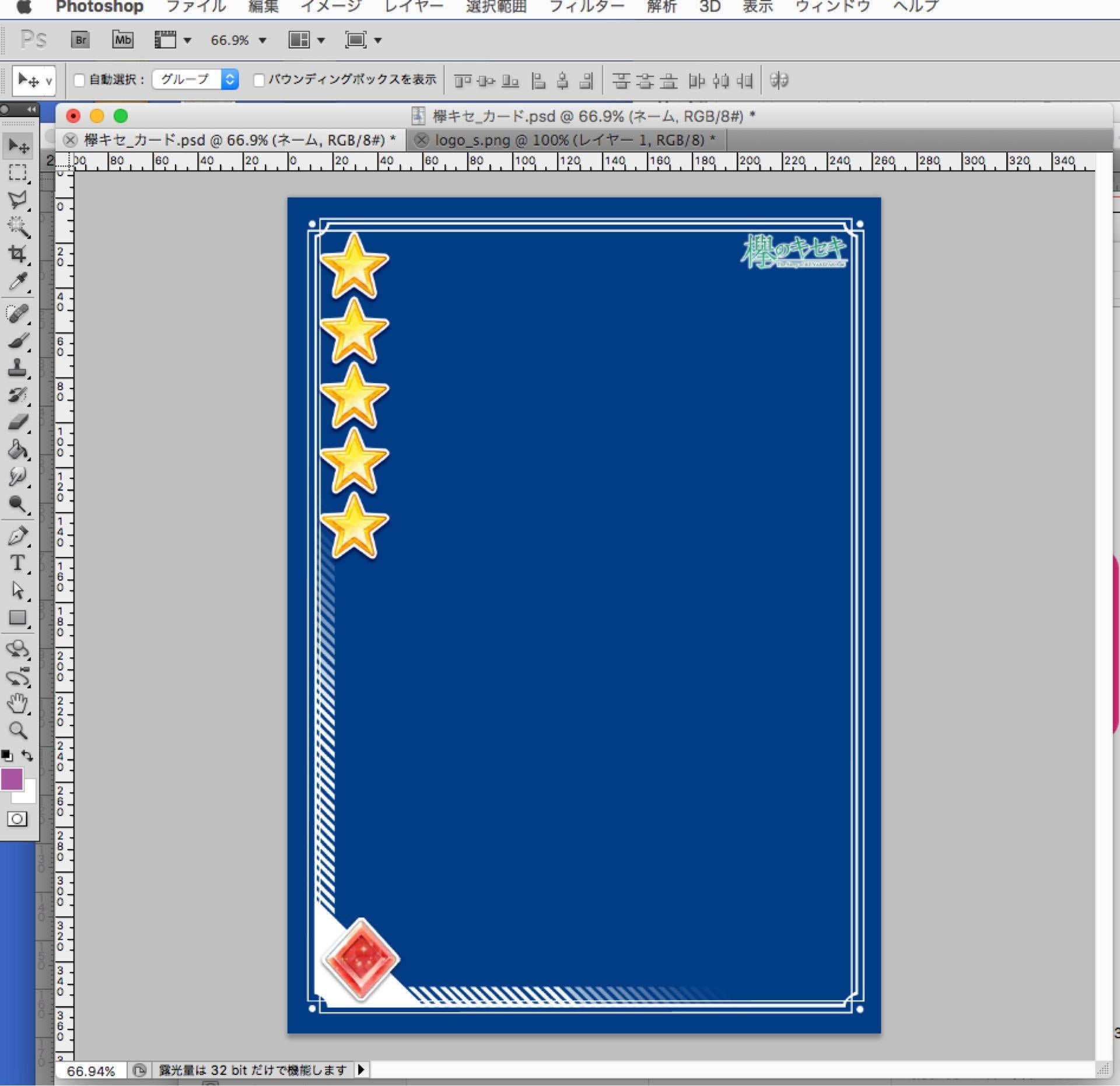
Task: Close the 欅キセ_カード.psd tab
Action: (x=70, y=140)
